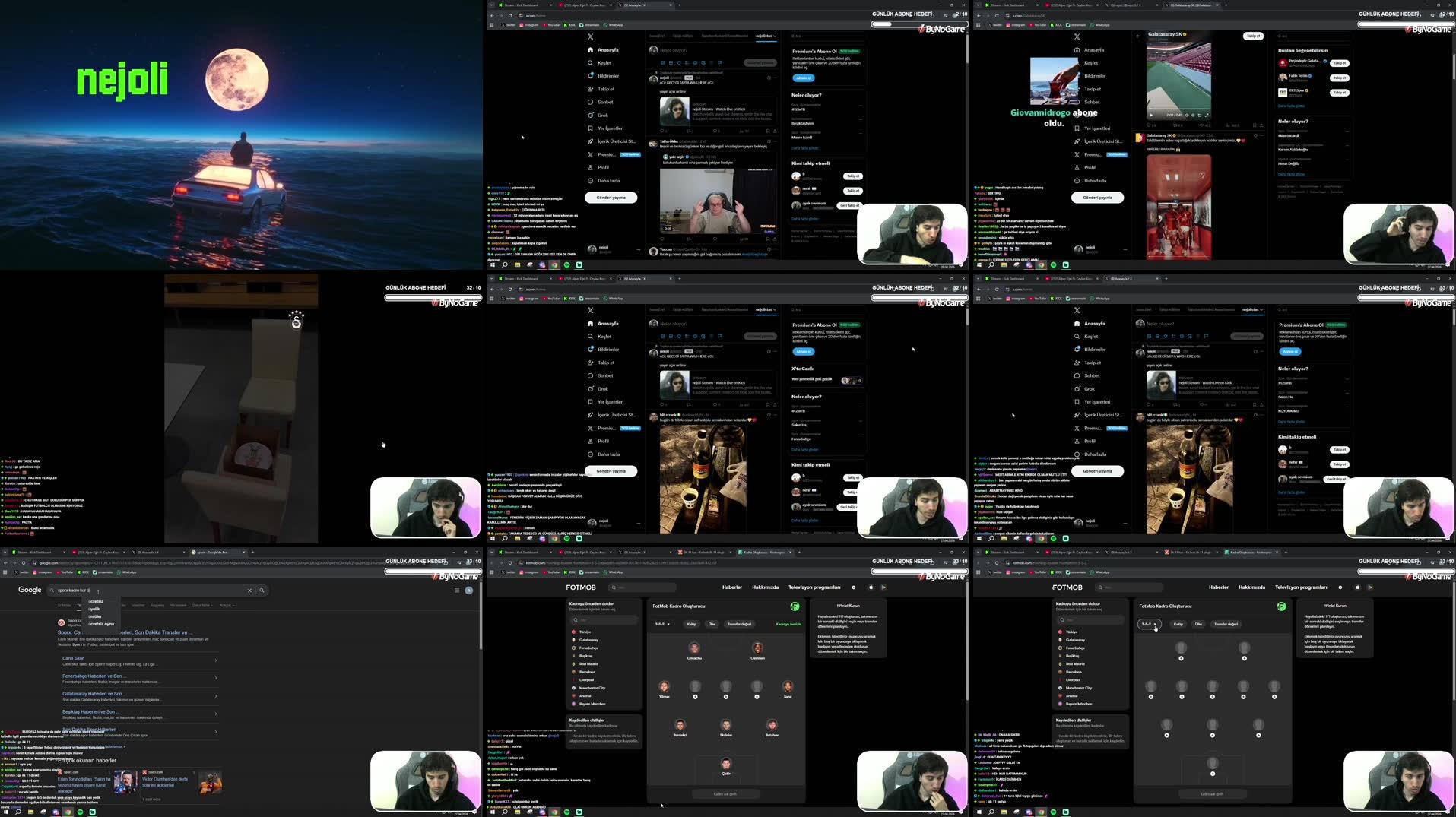Toggle the Ülke chip in the FotMob Osimhen lineup frame
The height and width of the screenshot is (817, 1456).
pyautogui.click(x=712, y=625)
